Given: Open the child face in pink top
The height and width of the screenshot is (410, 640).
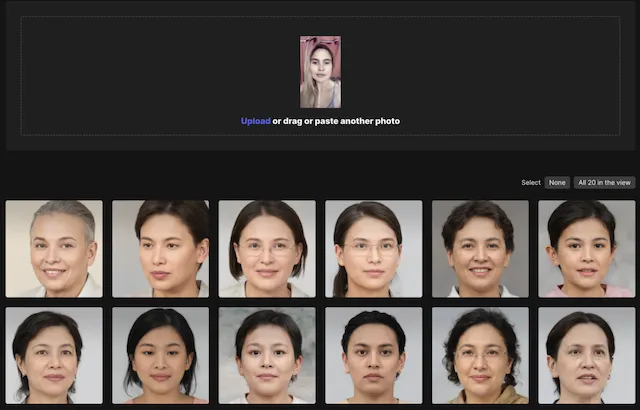Looking at the screenshot, I should (586, 249).
